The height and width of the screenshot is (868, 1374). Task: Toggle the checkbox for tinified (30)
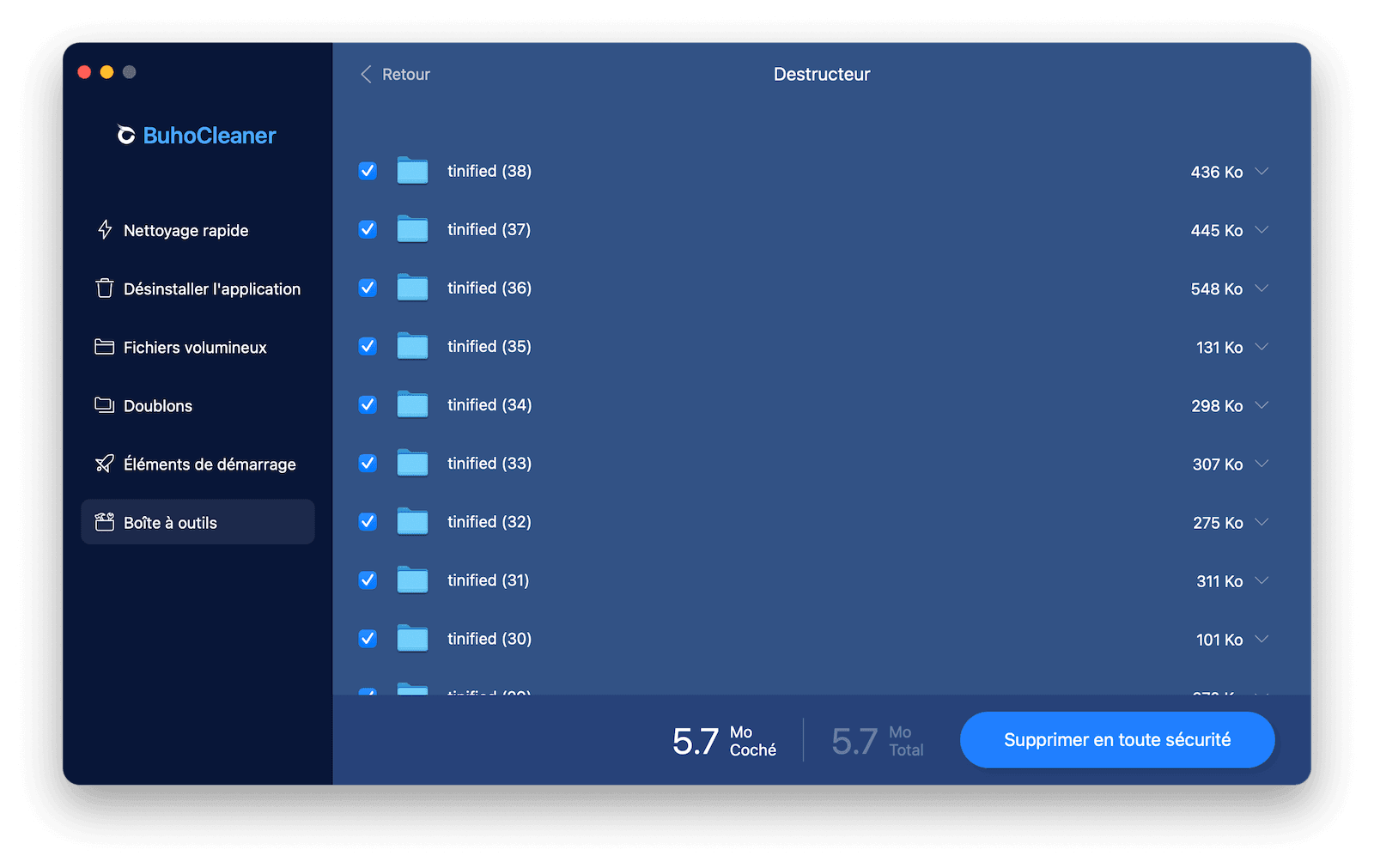click(x=367, y=639)
